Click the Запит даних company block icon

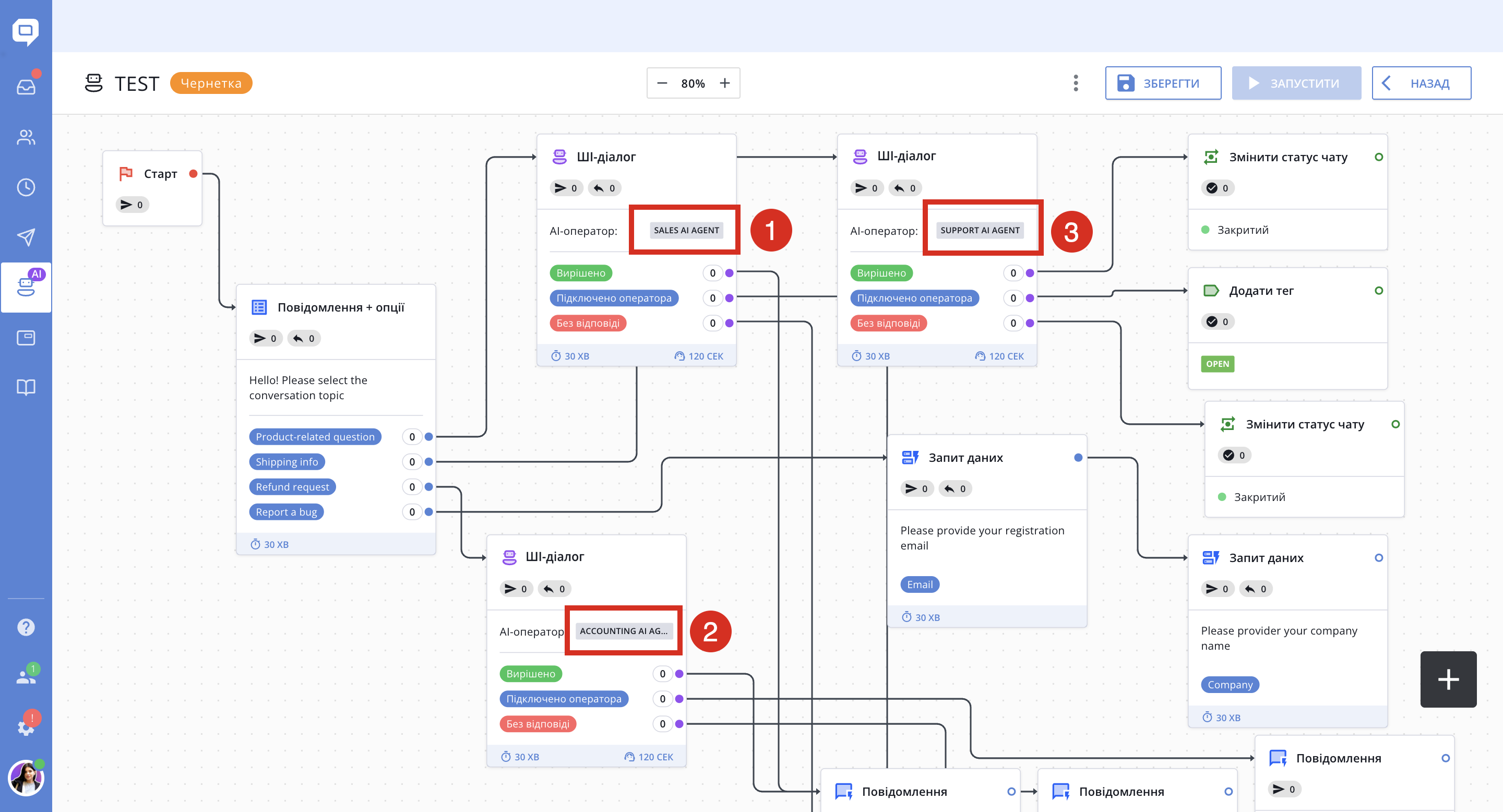[1211, 558]
